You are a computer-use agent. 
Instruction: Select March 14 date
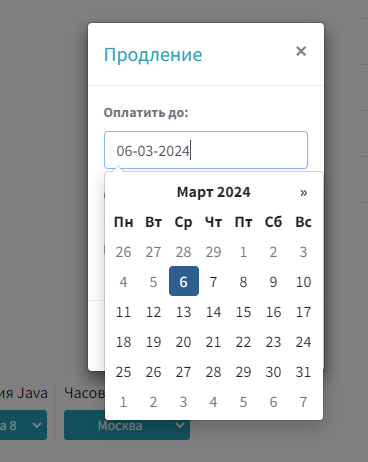213,312
